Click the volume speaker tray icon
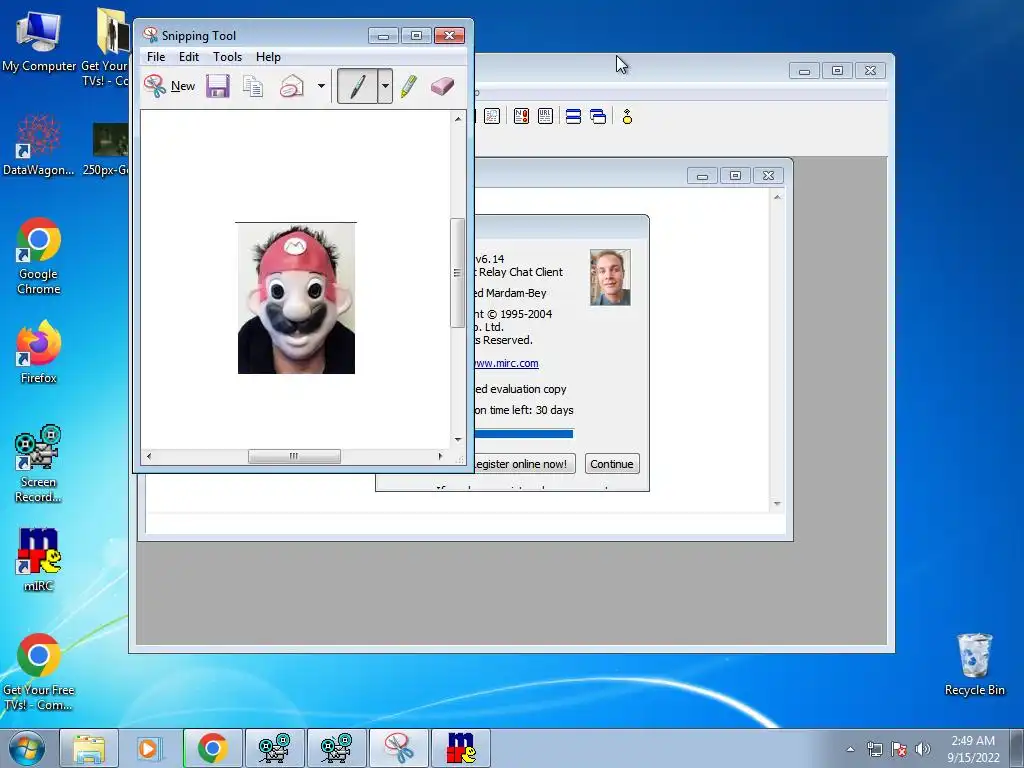Screen dimensions: 1024x768 tap(923, 749)
